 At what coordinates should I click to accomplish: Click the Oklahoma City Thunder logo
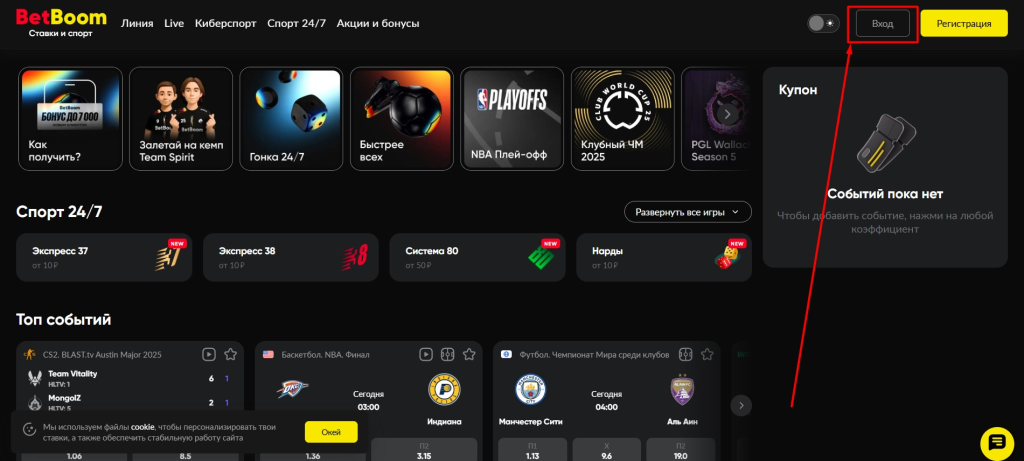pos(291,390)
